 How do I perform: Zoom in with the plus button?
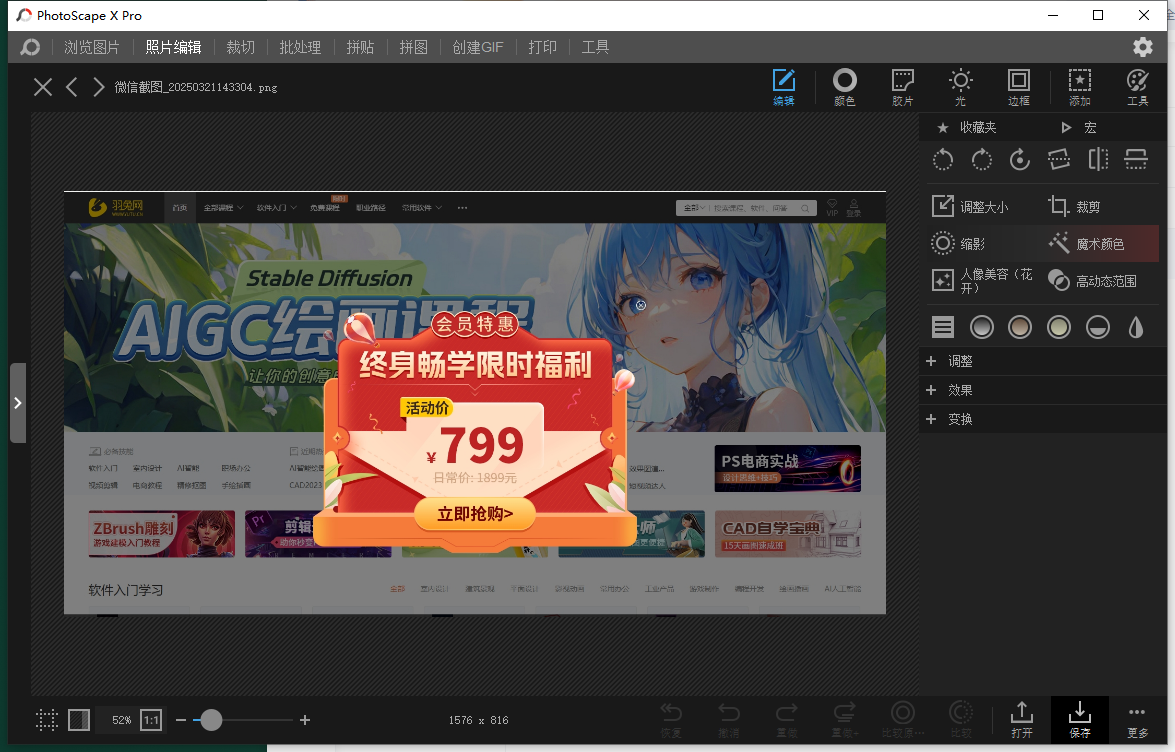tap(305, 720)
